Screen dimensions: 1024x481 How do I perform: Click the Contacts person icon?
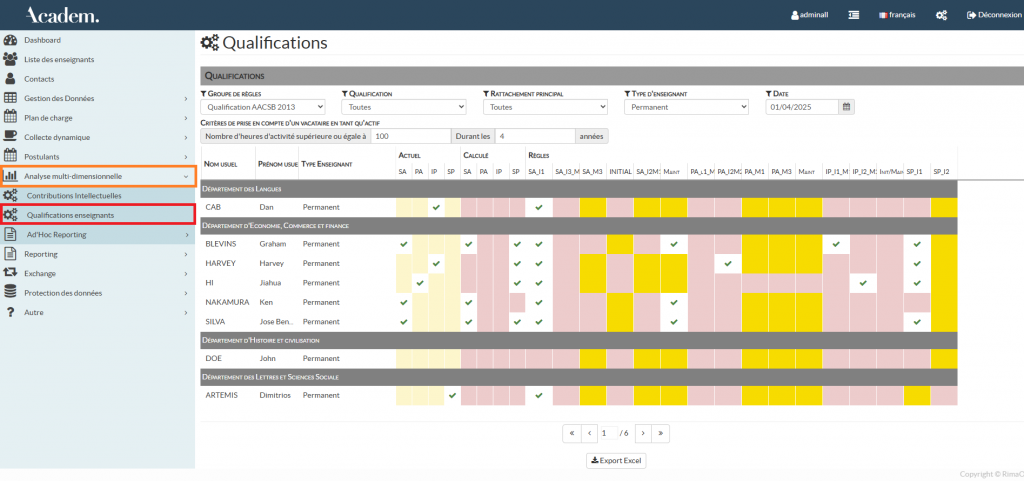tap(11, 78)
